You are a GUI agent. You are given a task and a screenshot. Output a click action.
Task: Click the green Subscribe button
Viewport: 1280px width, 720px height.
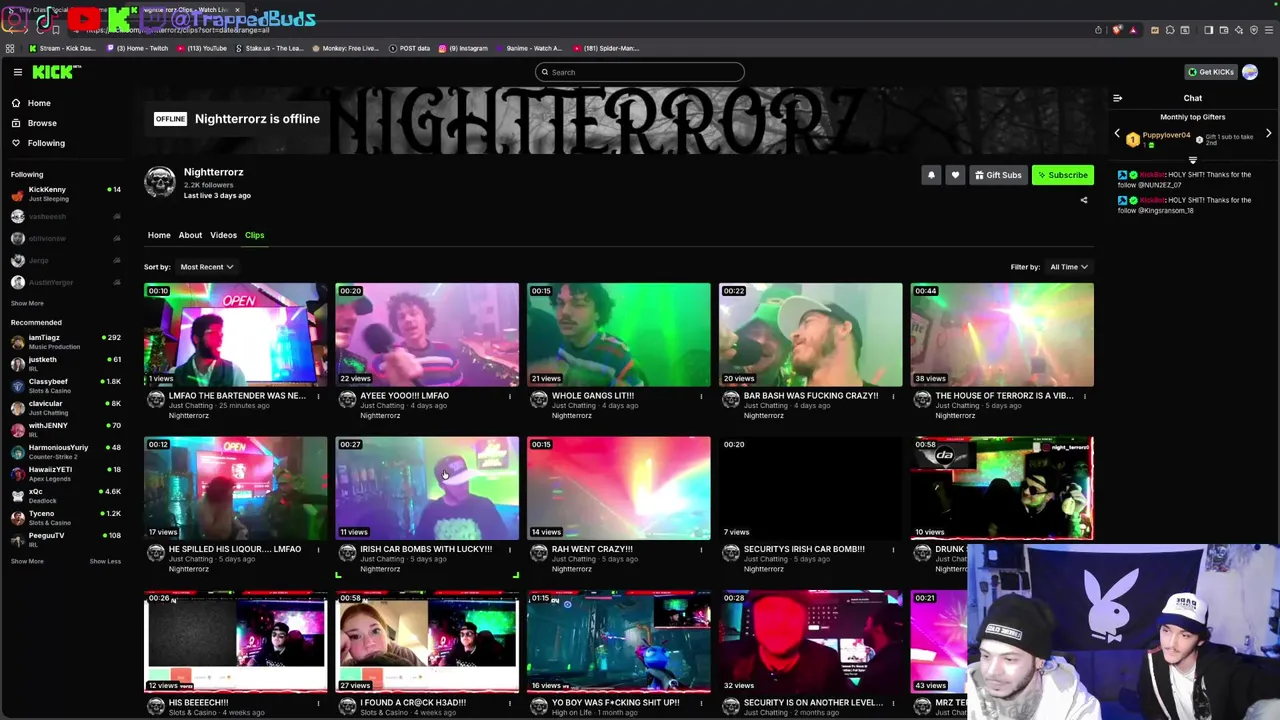pyautogui.click(x=1063, y=175)
